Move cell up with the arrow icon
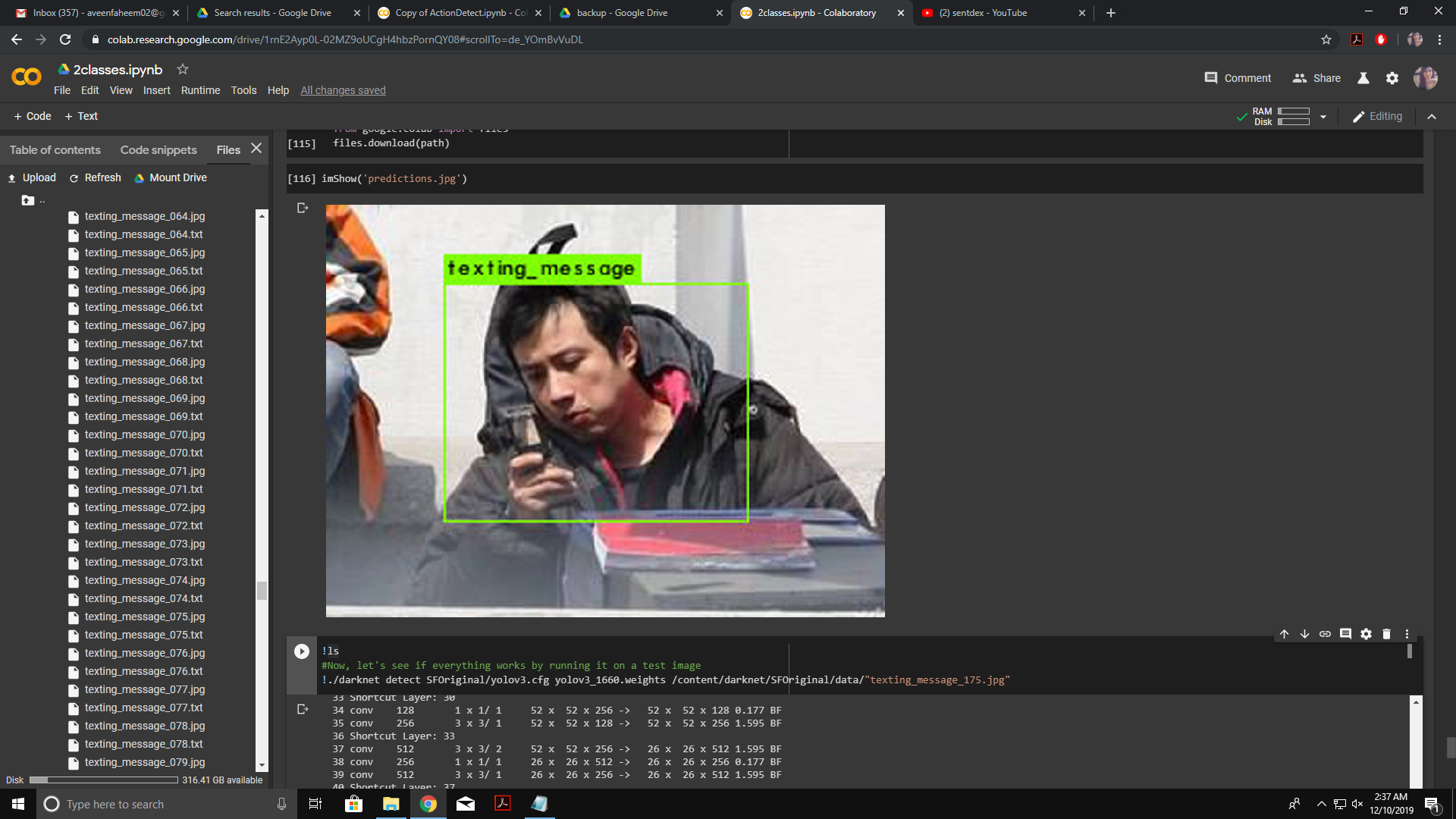Screen dimensions: 1456x819 (x=1284, y=634)
